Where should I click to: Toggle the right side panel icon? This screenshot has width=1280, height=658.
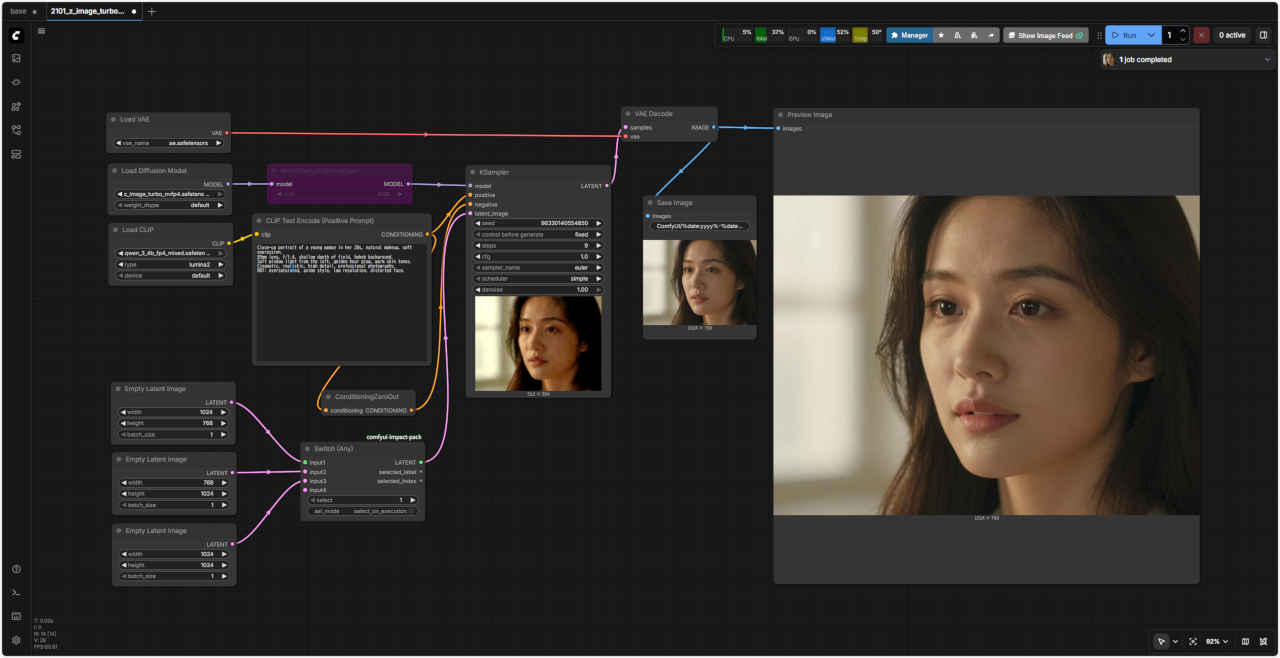pyautogui.click(x=1263, y=35)
